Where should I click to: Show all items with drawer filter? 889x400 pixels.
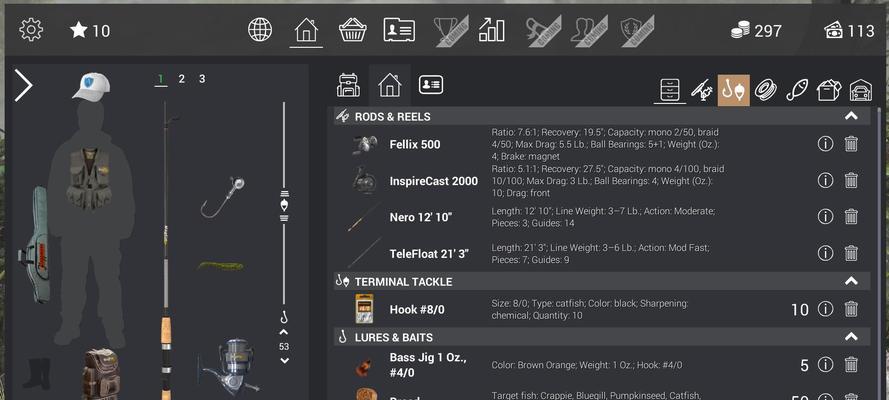pyautogui.click(x=670, y=90)
